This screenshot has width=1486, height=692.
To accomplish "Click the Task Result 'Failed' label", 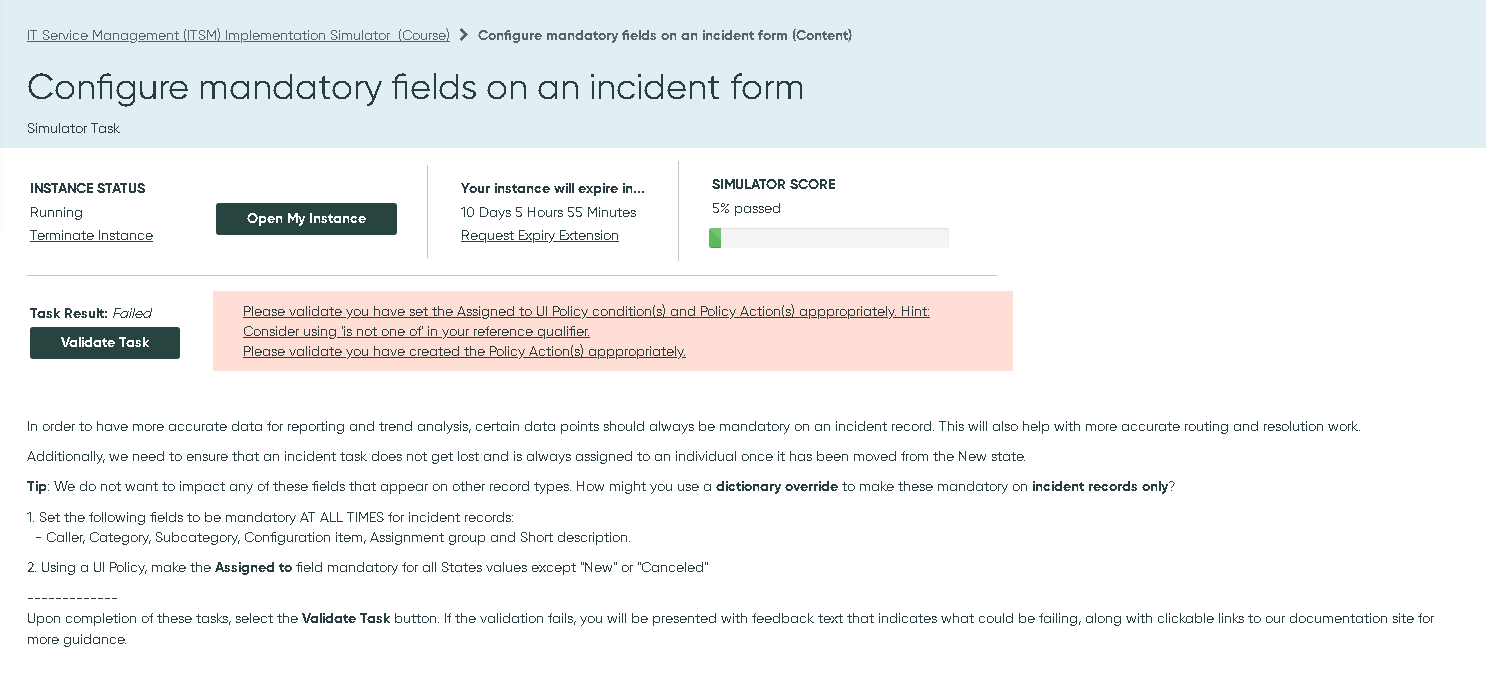I will 132,312.
